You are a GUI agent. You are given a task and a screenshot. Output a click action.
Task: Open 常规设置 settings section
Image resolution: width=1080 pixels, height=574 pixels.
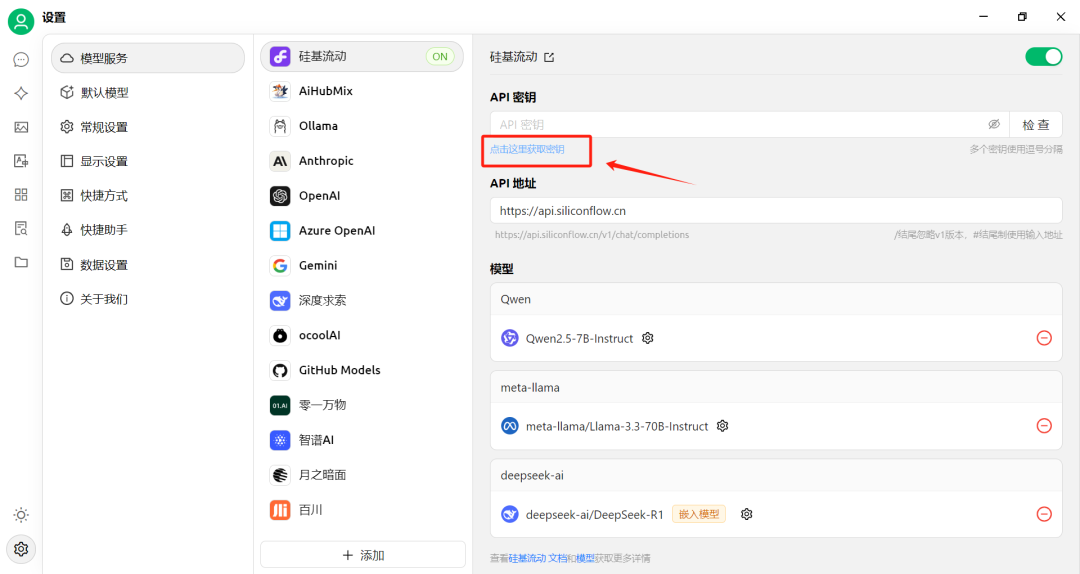[148, 127]
